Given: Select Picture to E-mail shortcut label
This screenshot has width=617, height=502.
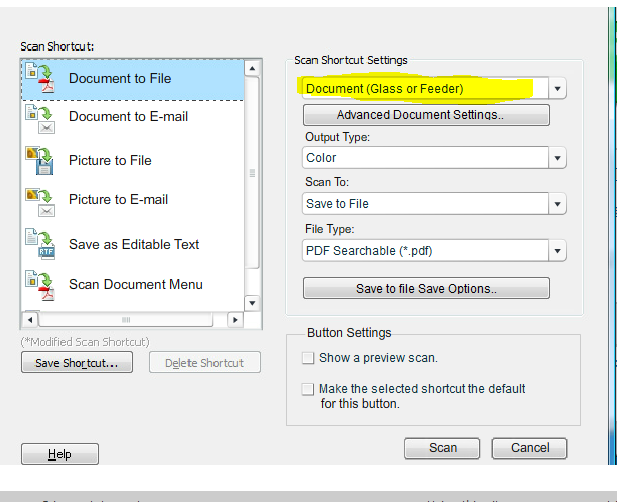Looking at the screenshot, I should coord(118,200).
